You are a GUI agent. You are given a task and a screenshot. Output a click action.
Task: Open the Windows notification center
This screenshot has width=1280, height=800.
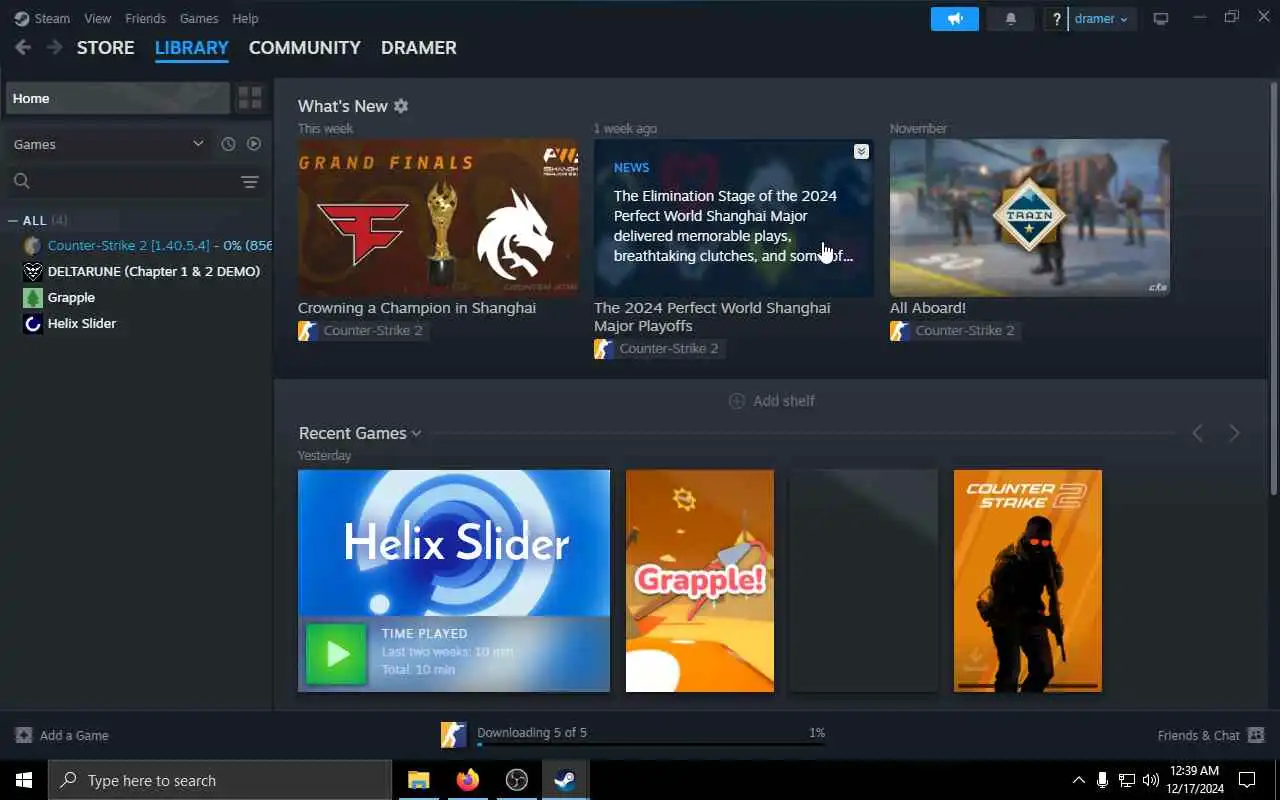coord(1247,780)
